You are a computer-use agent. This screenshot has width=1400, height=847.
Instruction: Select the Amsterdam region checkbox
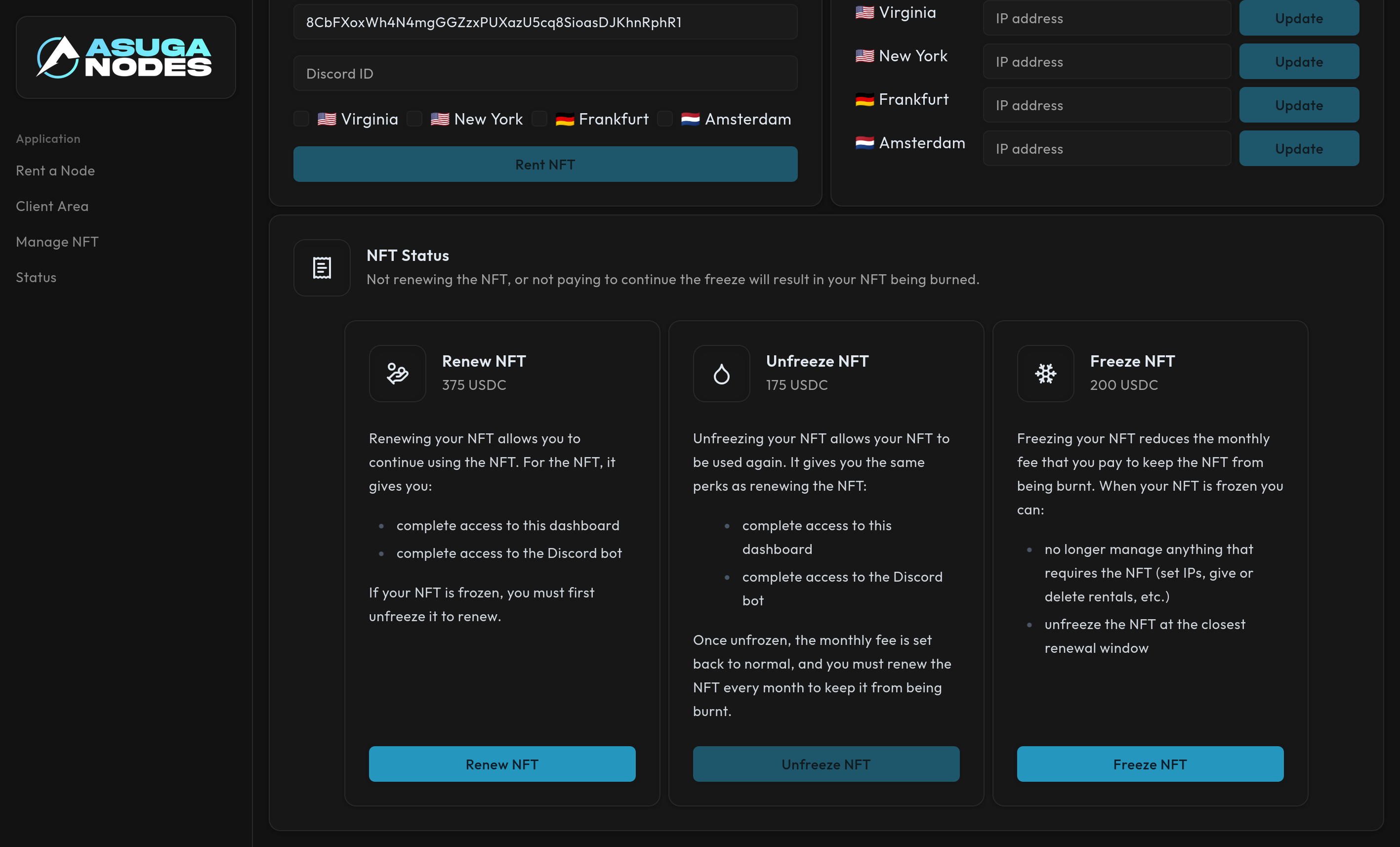665,119
